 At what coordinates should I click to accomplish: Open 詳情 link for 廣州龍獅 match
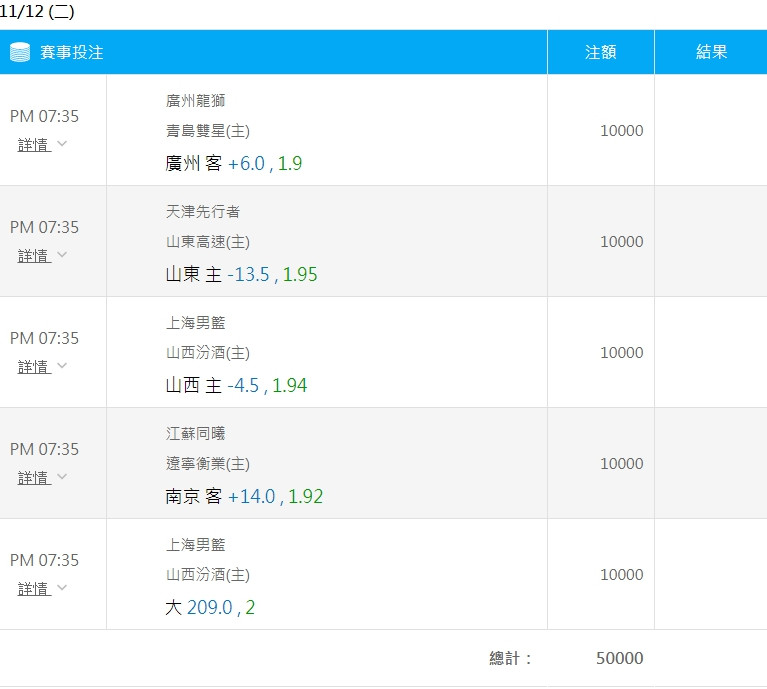click(34, 145)
